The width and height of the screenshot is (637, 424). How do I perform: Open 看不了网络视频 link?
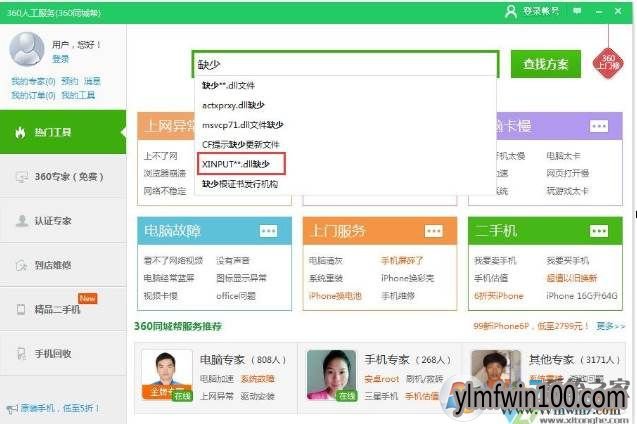173,260
